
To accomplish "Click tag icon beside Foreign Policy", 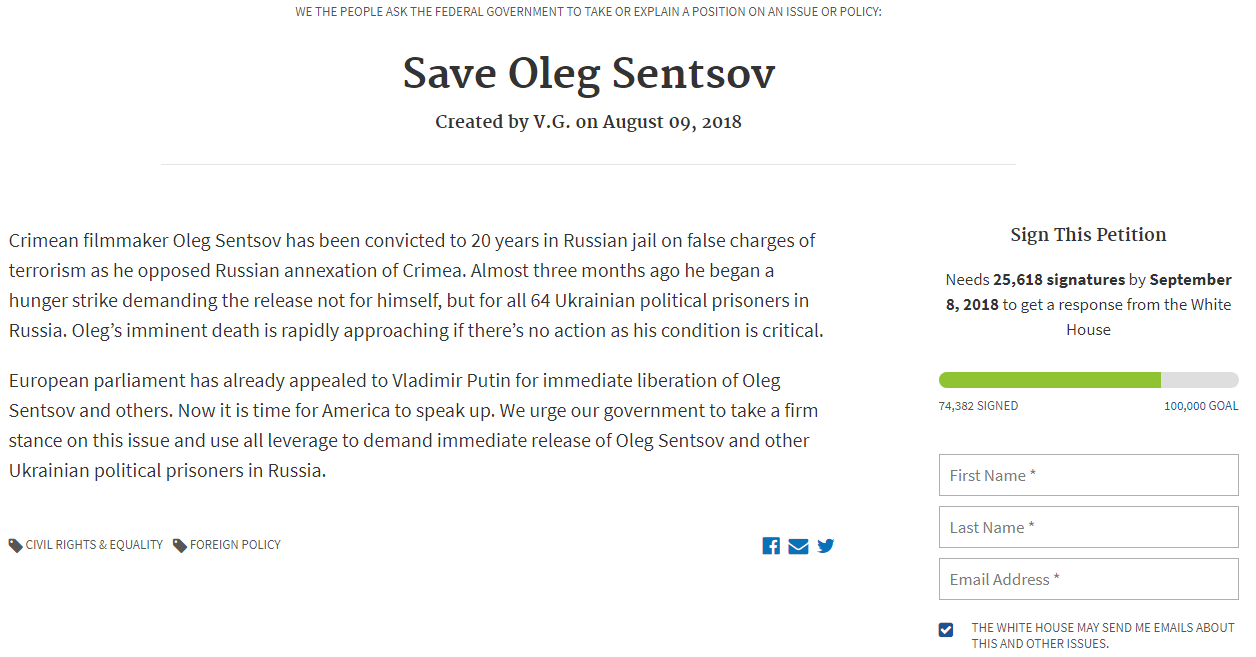I will point(180,546).
